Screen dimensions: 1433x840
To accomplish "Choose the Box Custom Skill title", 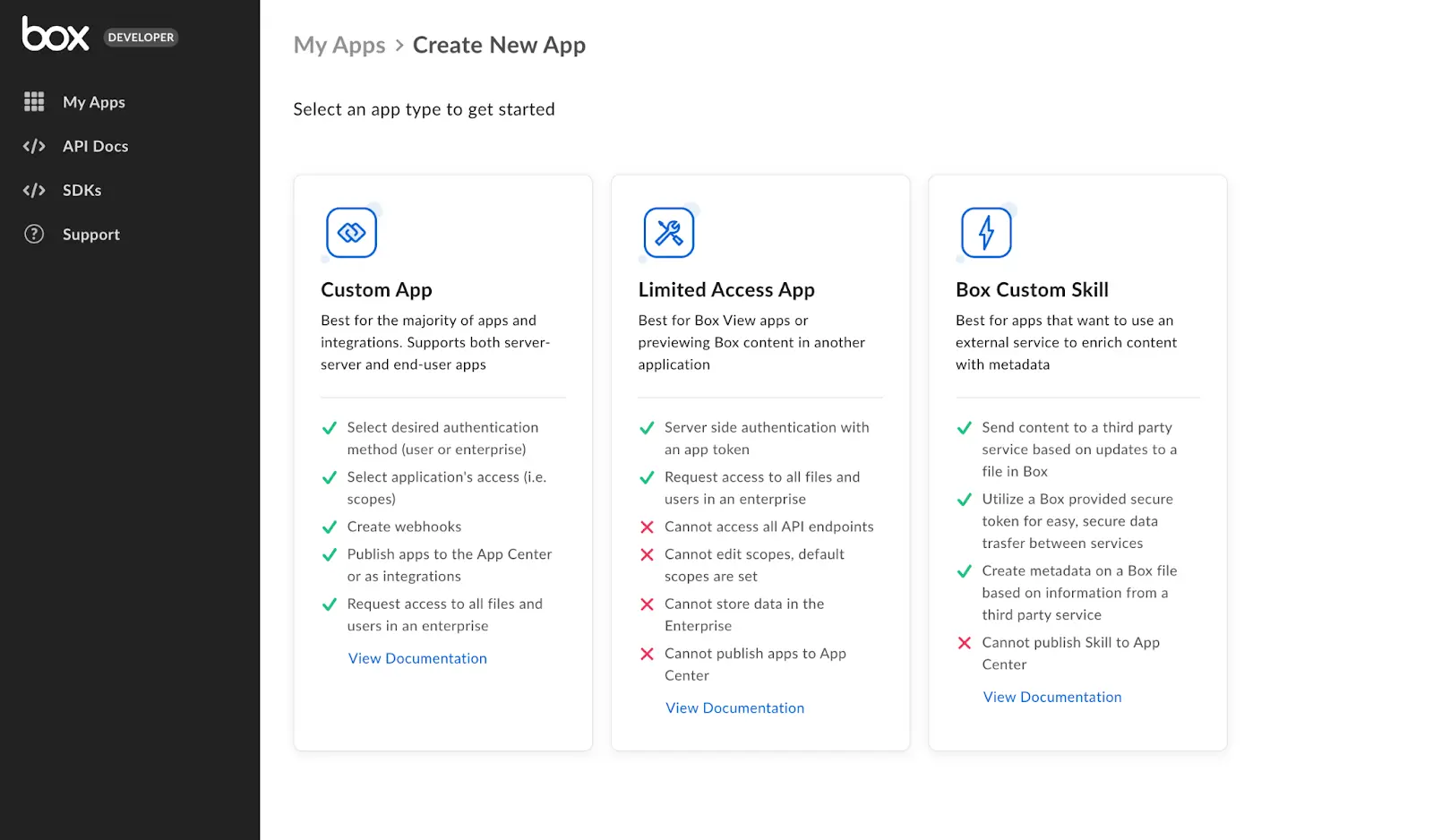I will point(1032,290).
